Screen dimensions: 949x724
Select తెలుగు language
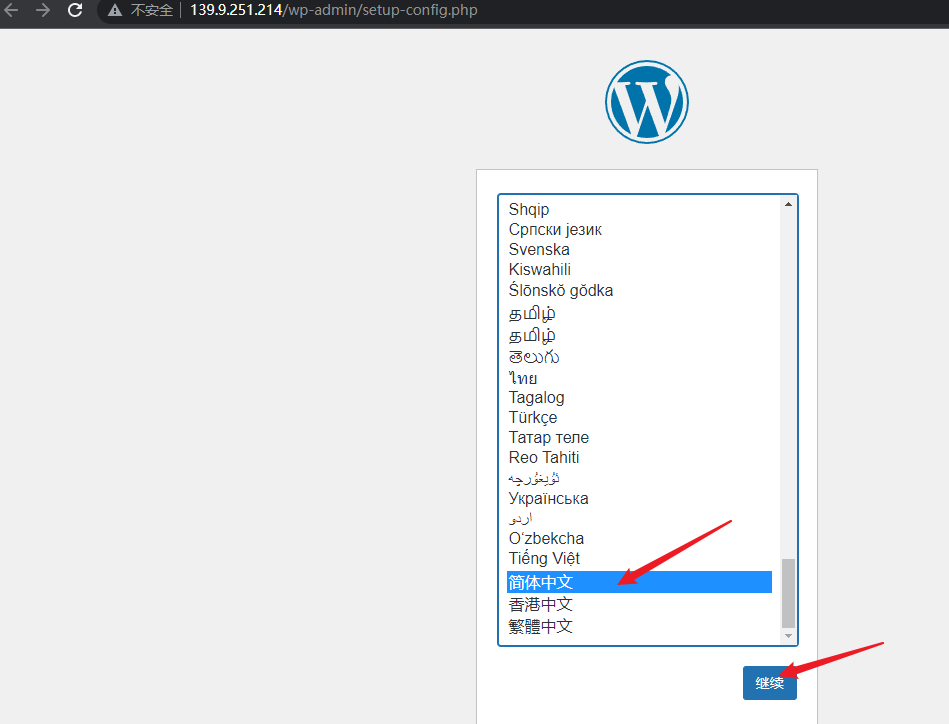(639, 357)
